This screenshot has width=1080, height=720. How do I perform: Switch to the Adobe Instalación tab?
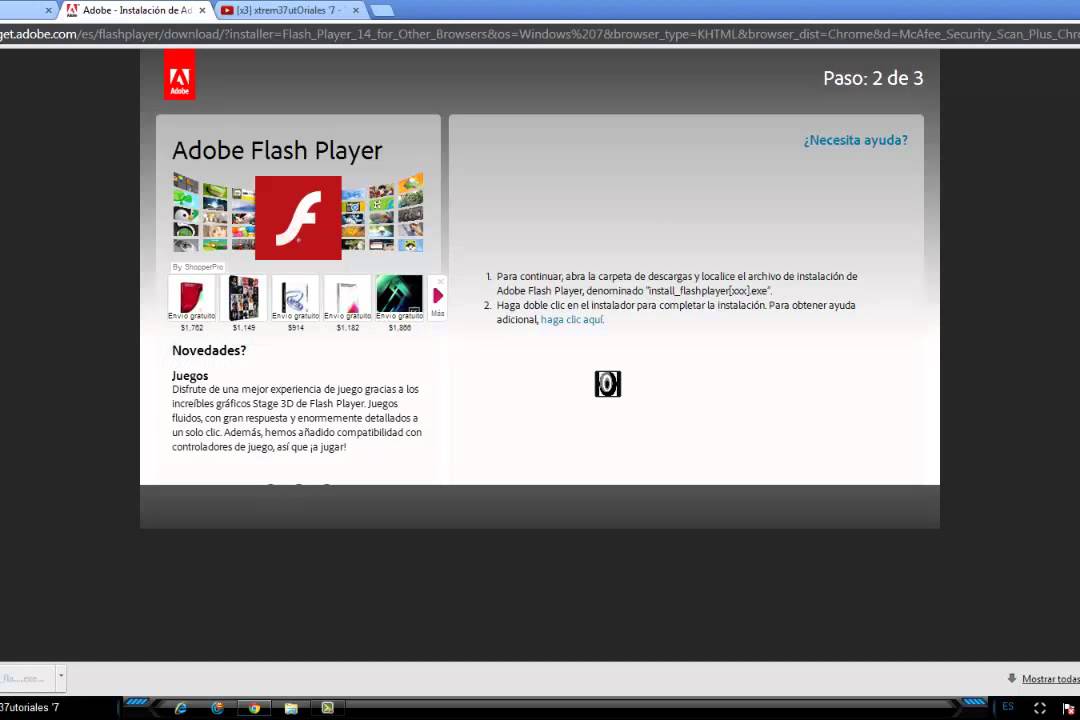[x=137, y=10]
